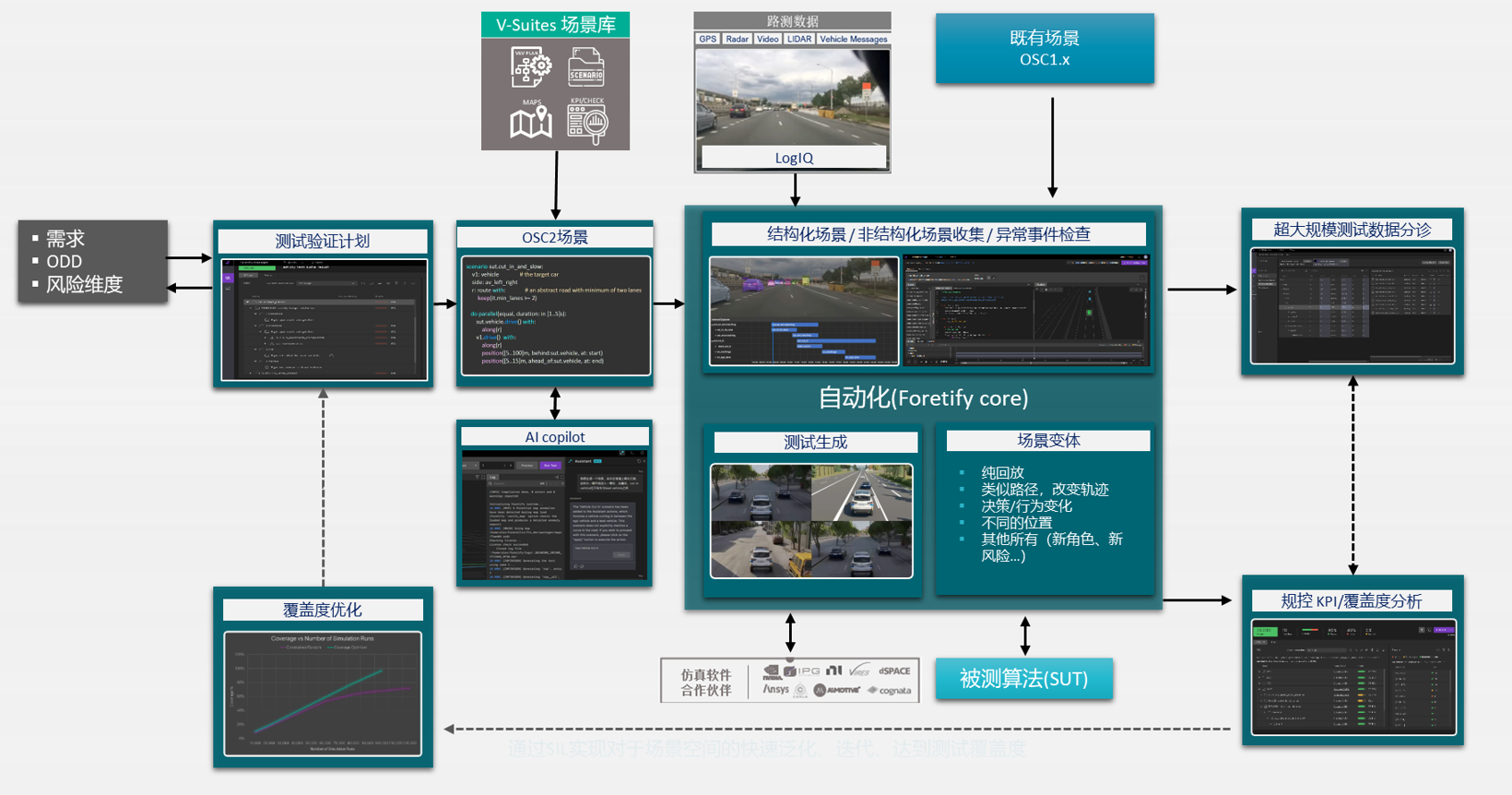The width and height of the screenshot is (1512, 795).
Task: Open the 测试验证计划 screenshot thumbnail
Action: point(323,319)
